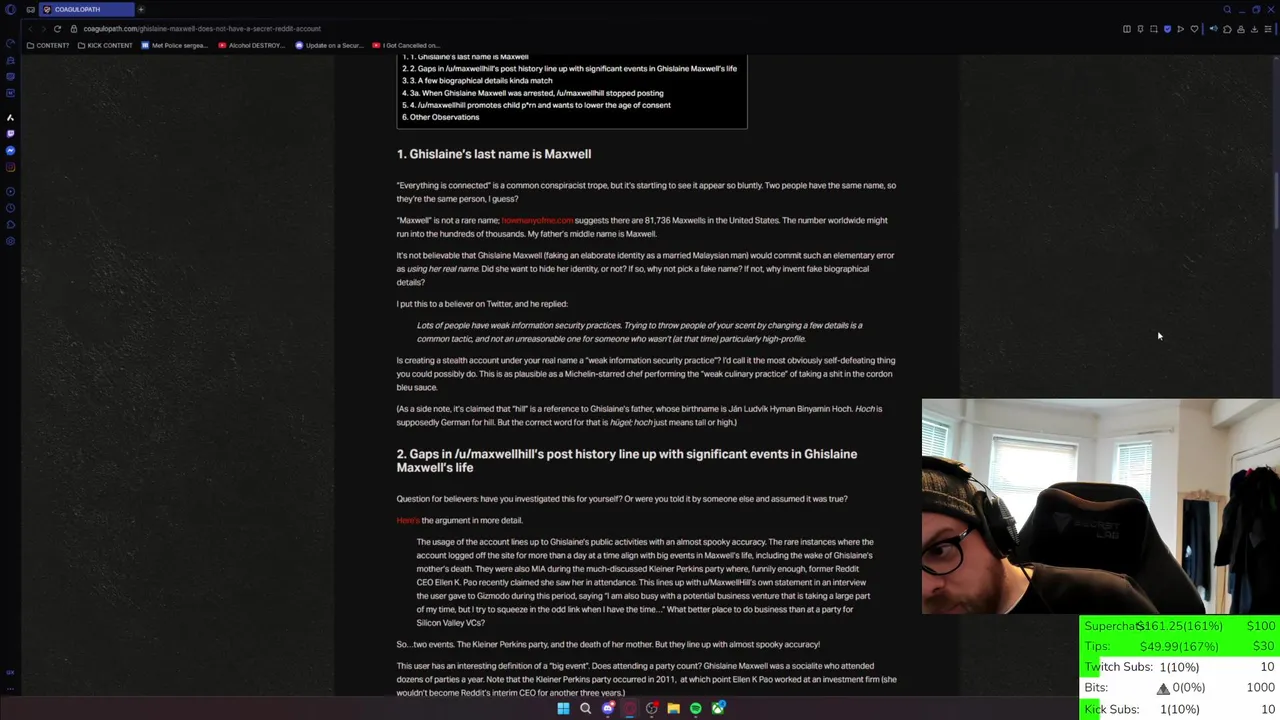Click the heading about gaps in /u/maxwellhill's post history

point(626,460)
